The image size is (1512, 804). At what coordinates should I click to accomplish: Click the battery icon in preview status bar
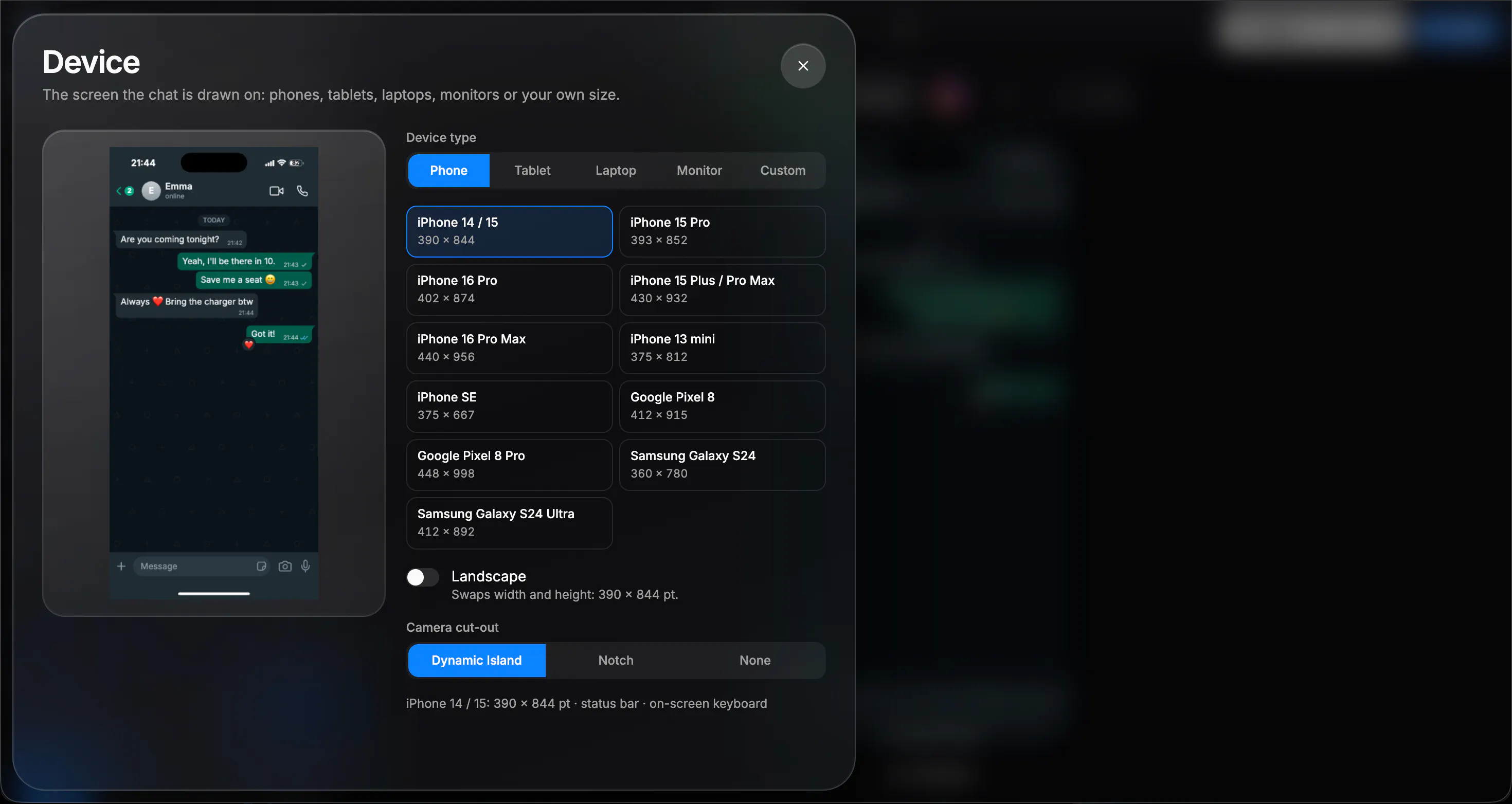point(296,163)
